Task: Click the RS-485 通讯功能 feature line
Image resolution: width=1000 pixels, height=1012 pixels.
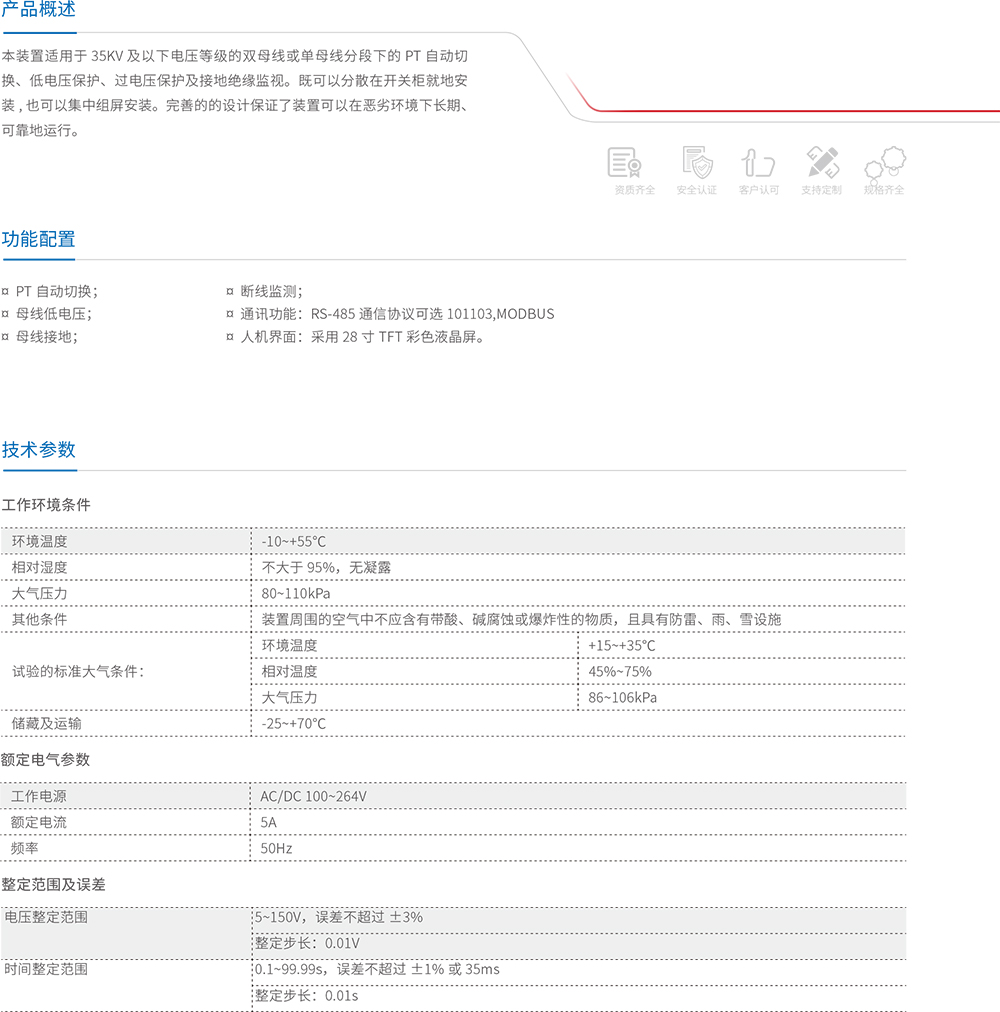Action: point(397,314)
